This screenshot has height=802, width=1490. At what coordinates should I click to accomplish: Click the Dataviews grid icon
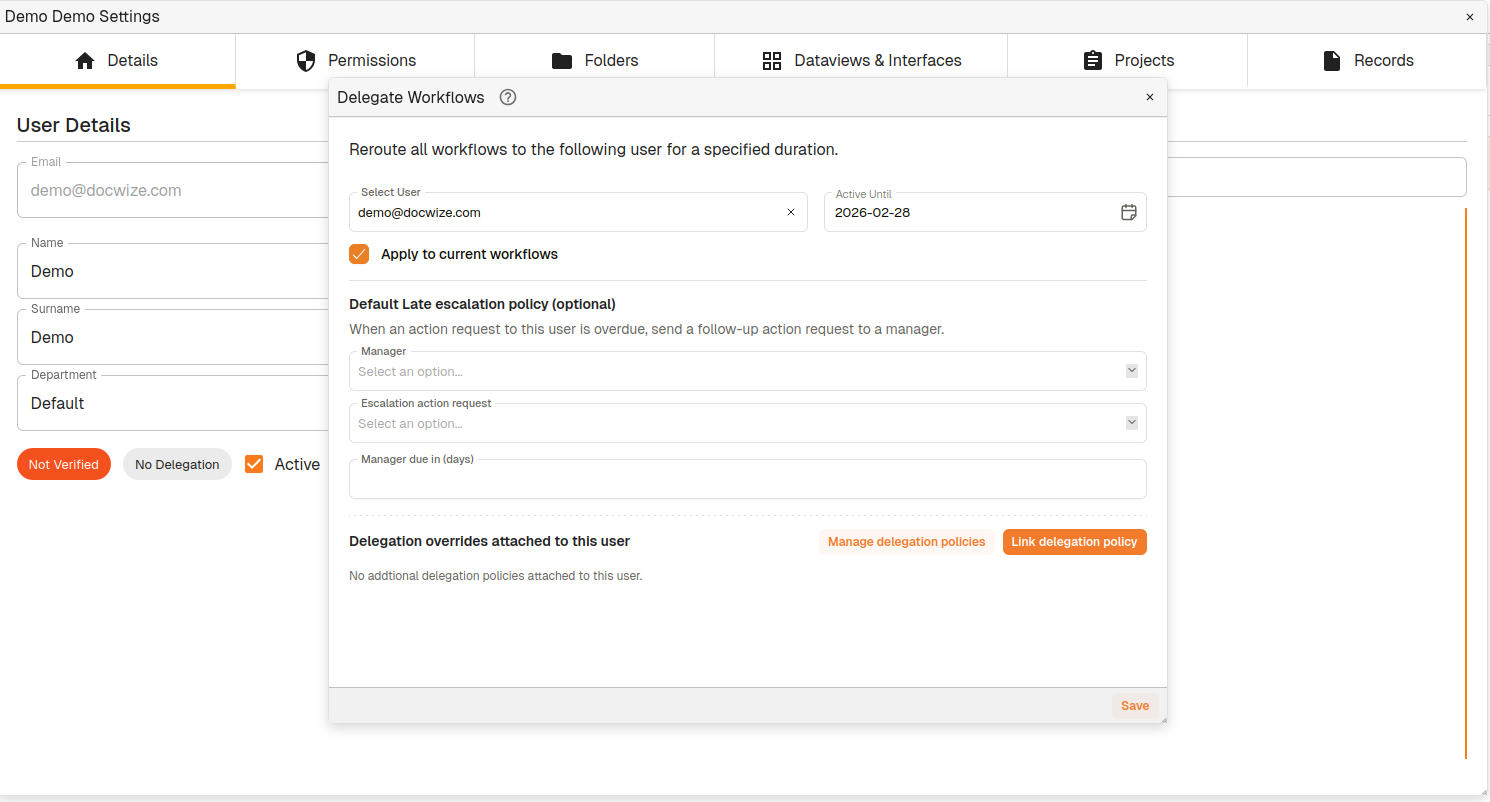click(x=772, y=61)
